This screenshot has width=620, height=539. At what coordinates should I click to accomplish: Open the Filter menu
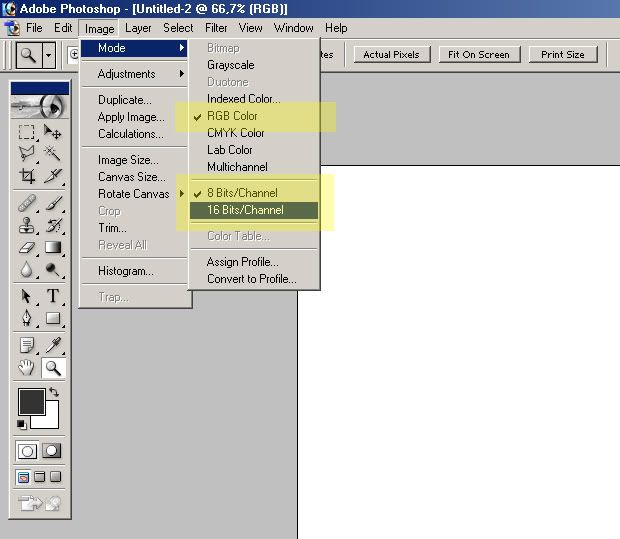216,28
